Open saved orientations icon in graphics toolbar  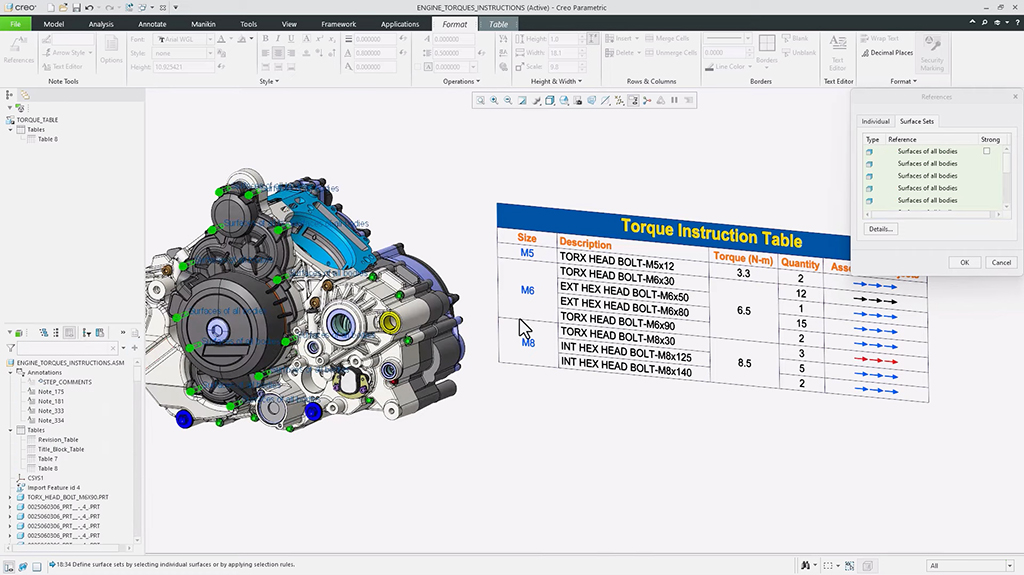(x=564, y=101)
